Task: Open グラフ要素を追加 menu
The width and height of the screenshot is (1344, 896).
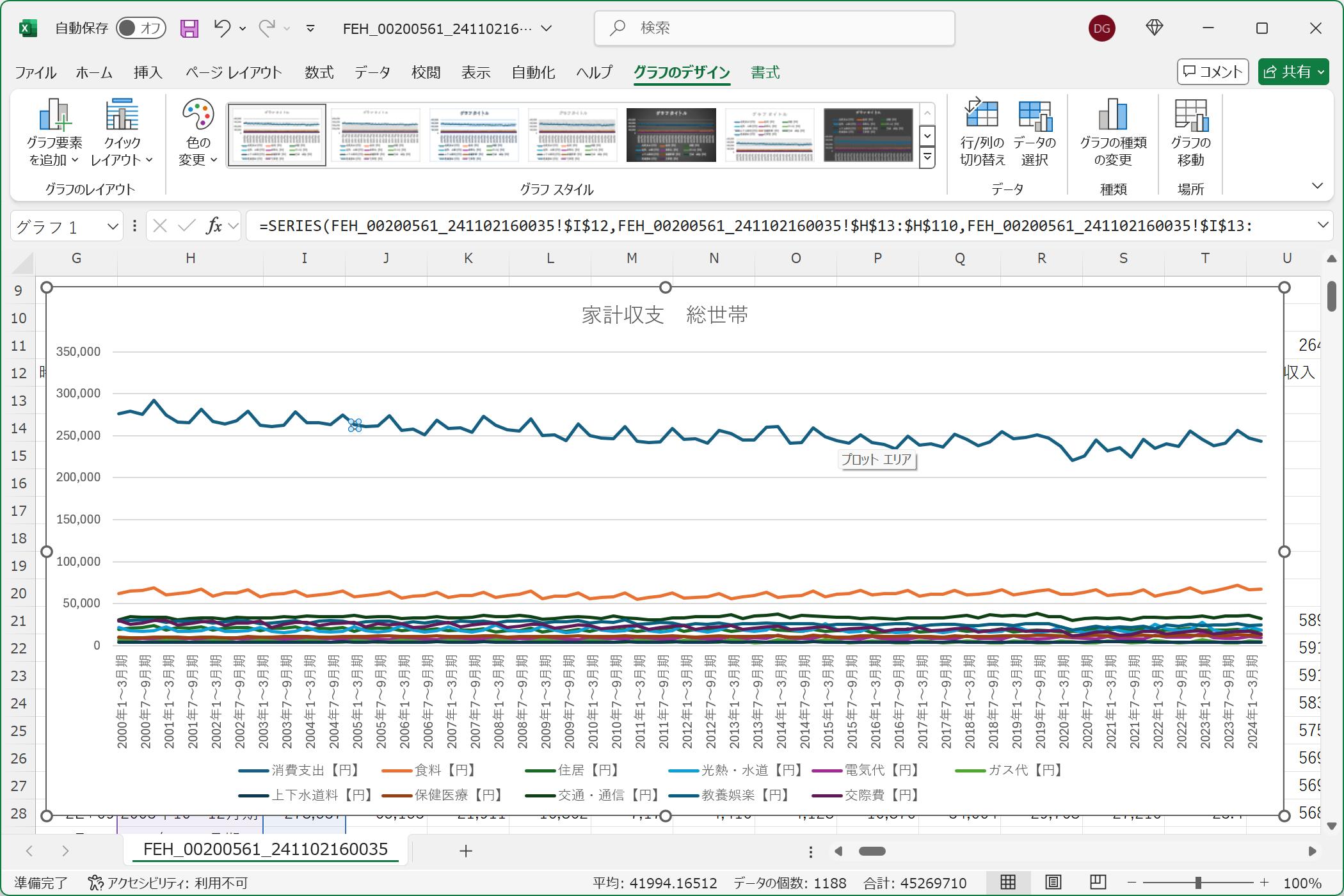Action: [x=54, y=132]
